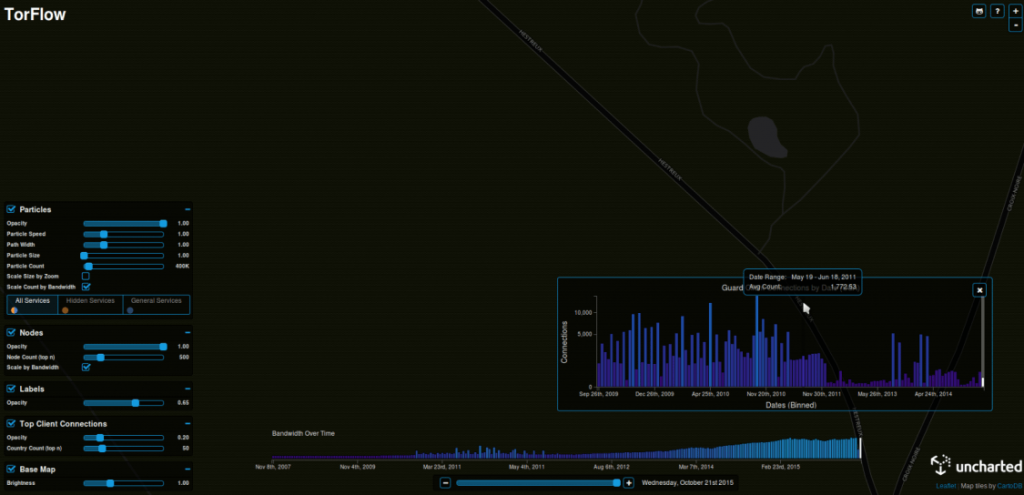Toggle the Particles layer checkbox
1024x495 pixels.
11,209
